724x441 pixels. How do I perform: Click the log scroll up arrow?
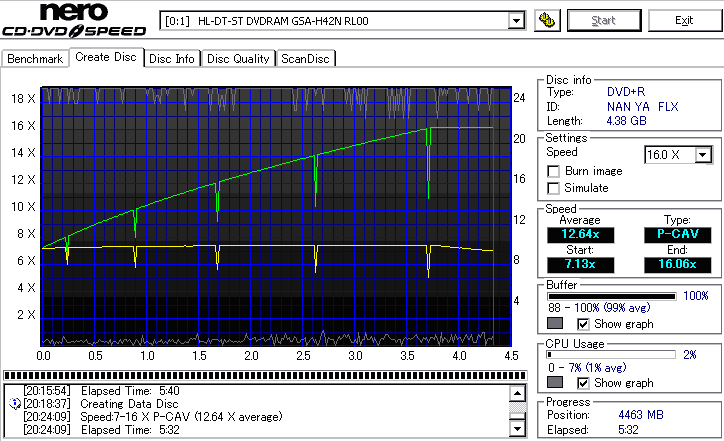click(x=517, y=394)
